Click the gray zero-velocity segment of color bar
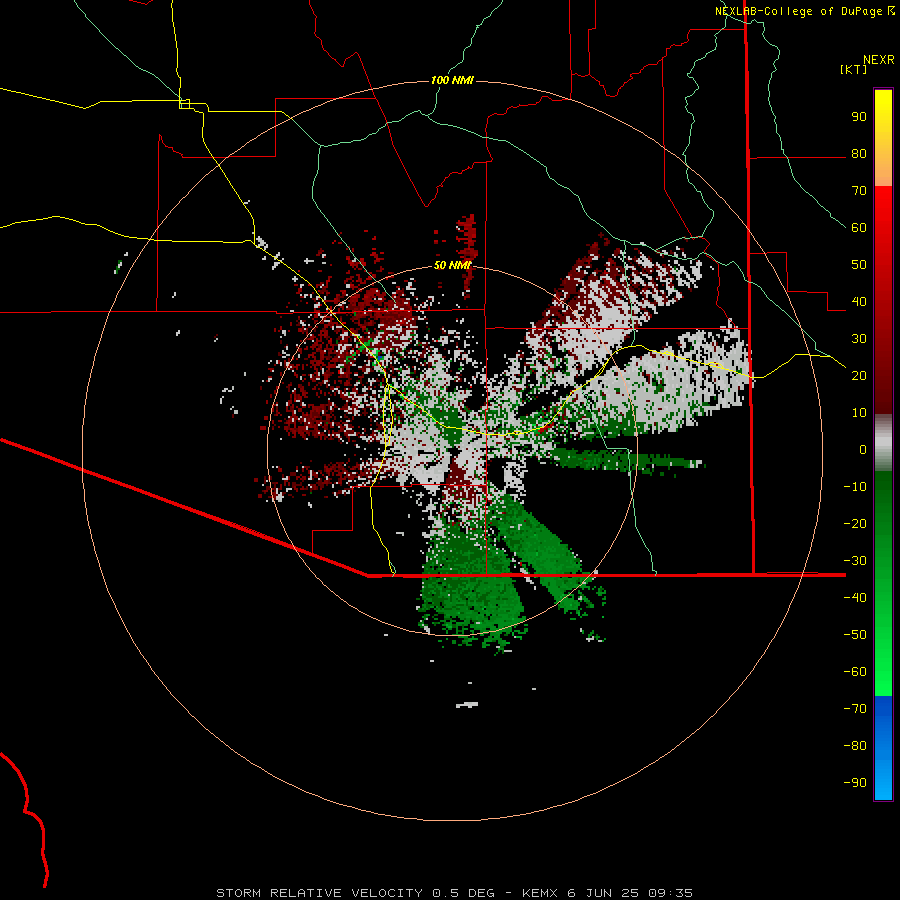 [883, 443]
